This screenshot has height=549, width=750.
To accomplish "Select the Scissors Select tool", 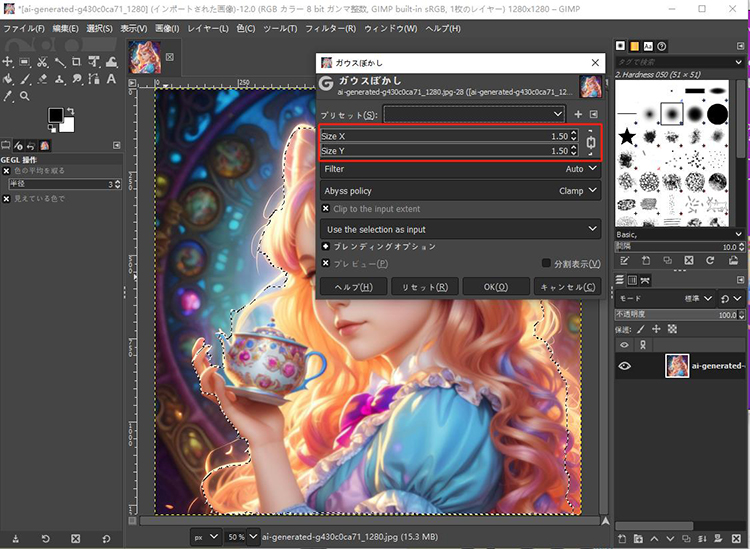I will pyautogui.click(x=42, y=61).
